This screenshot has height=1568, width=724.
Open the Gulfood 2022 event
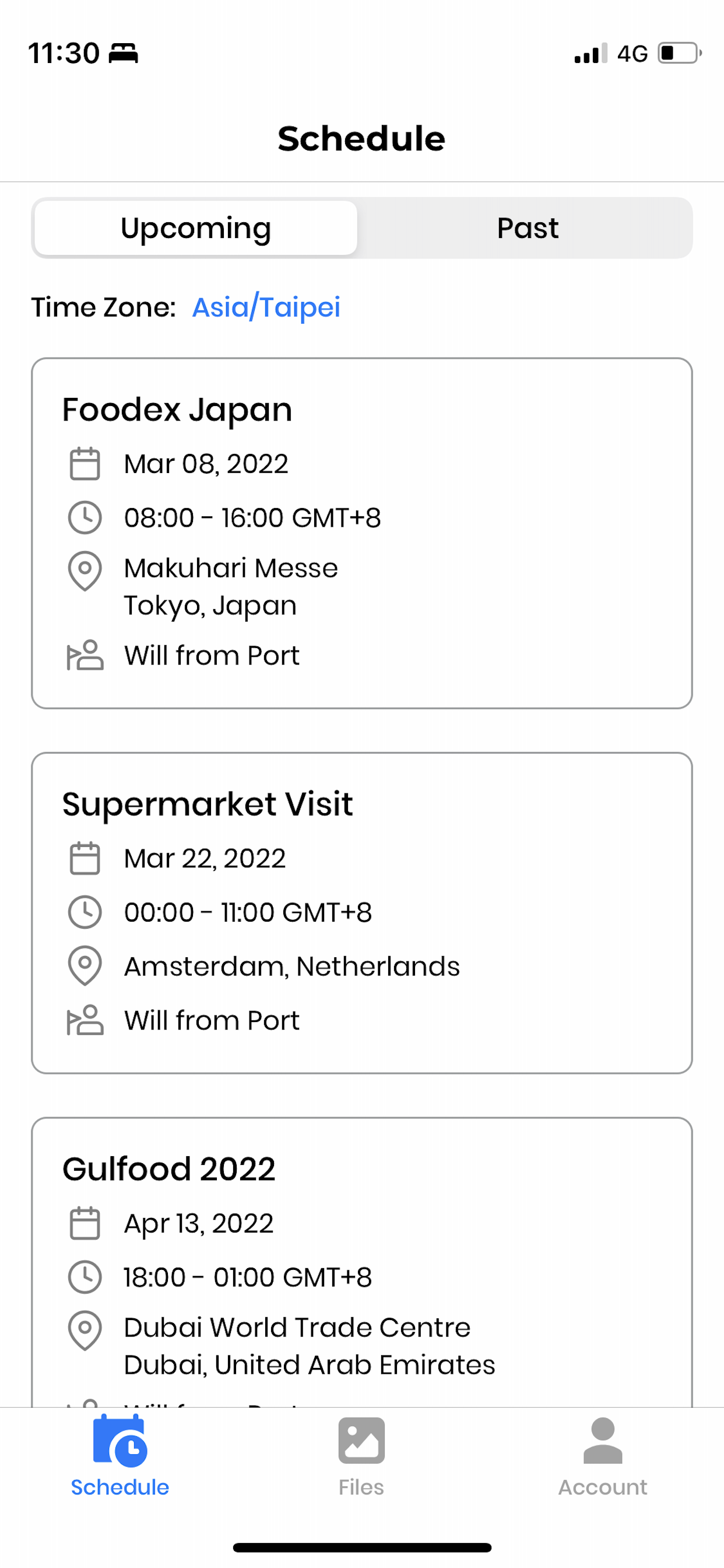pos(361,1262)
